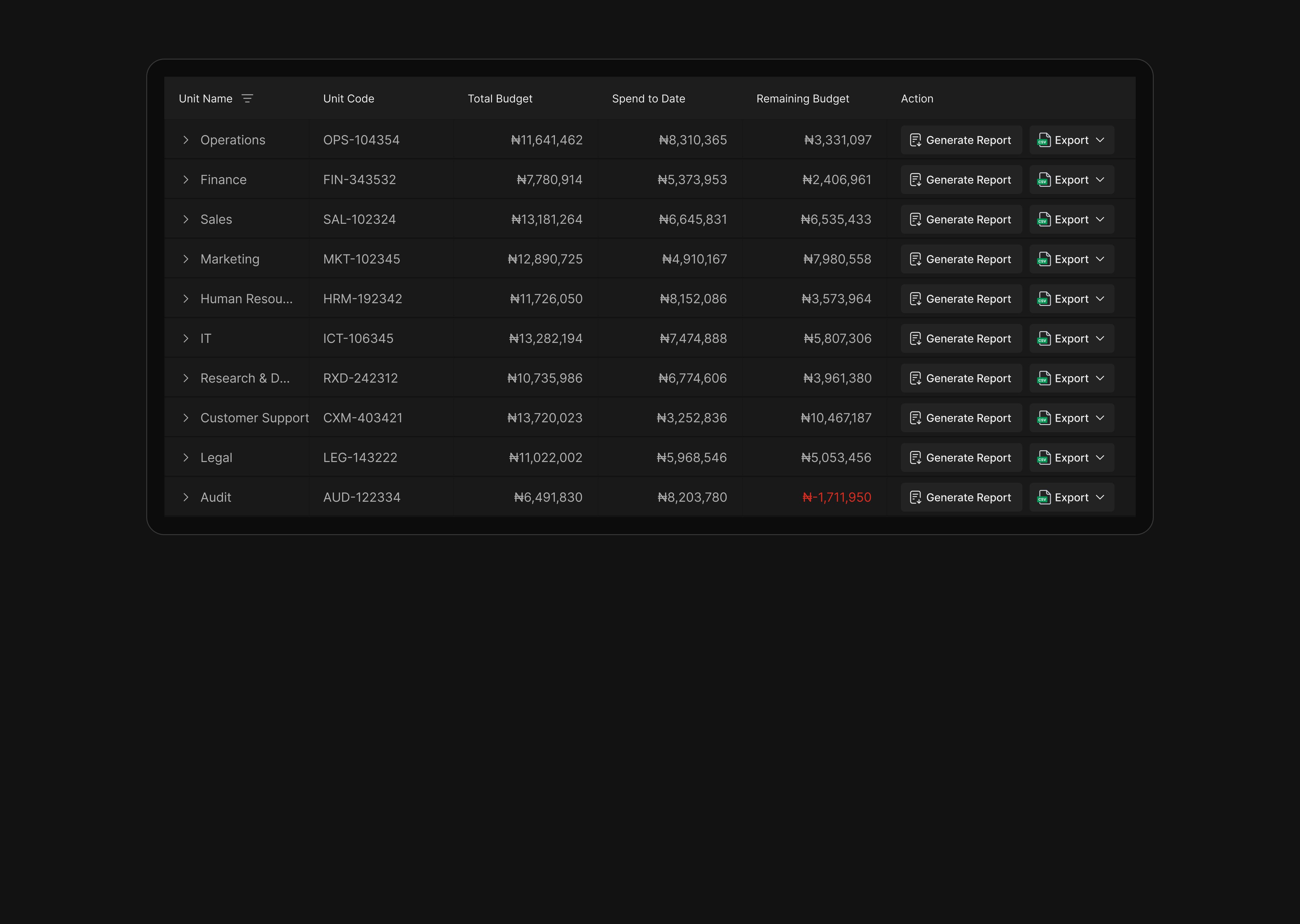Click the Spend to Date column header

pyautogui.click(x=648, y=98)
